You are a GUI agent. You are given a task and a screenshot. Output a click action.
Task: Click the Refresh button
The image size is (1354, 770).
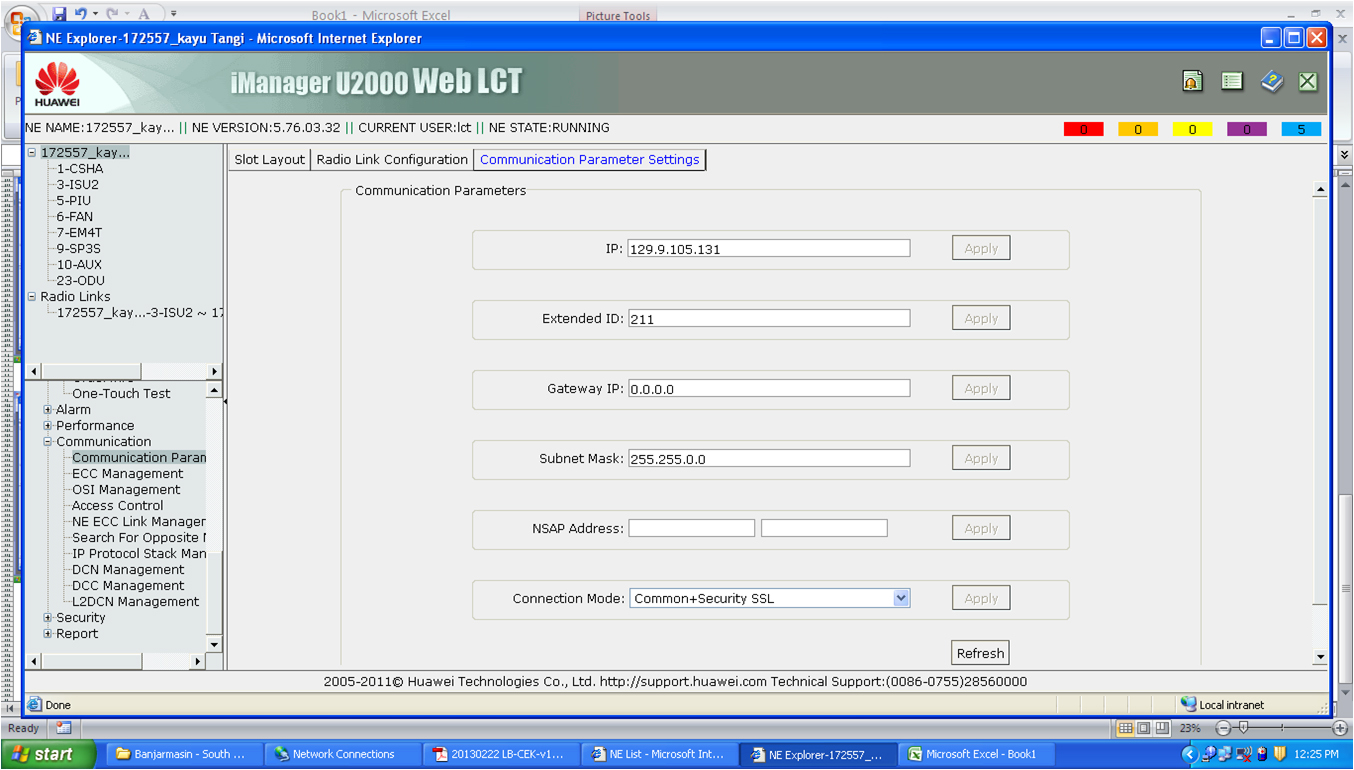click(x=979, y=652)
